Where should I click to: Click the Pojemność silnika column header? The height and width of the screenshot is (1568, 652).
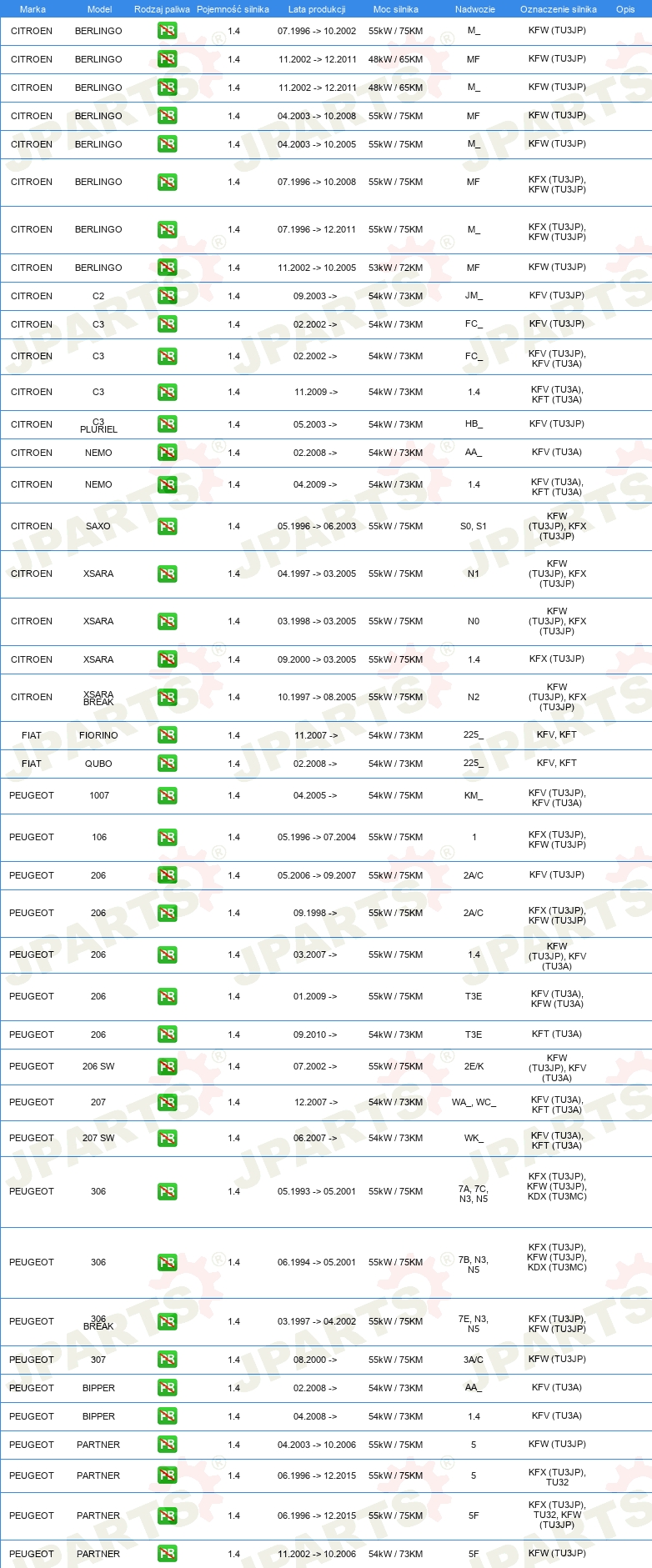pos(233,9)
